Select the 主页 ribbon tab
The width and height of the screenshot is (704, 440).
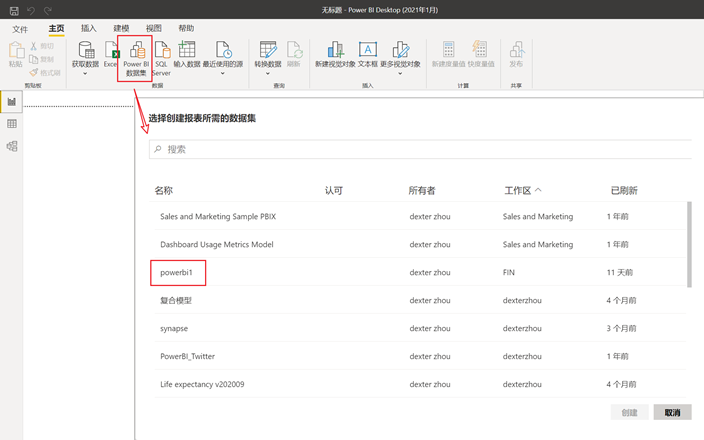coord(57,29)
